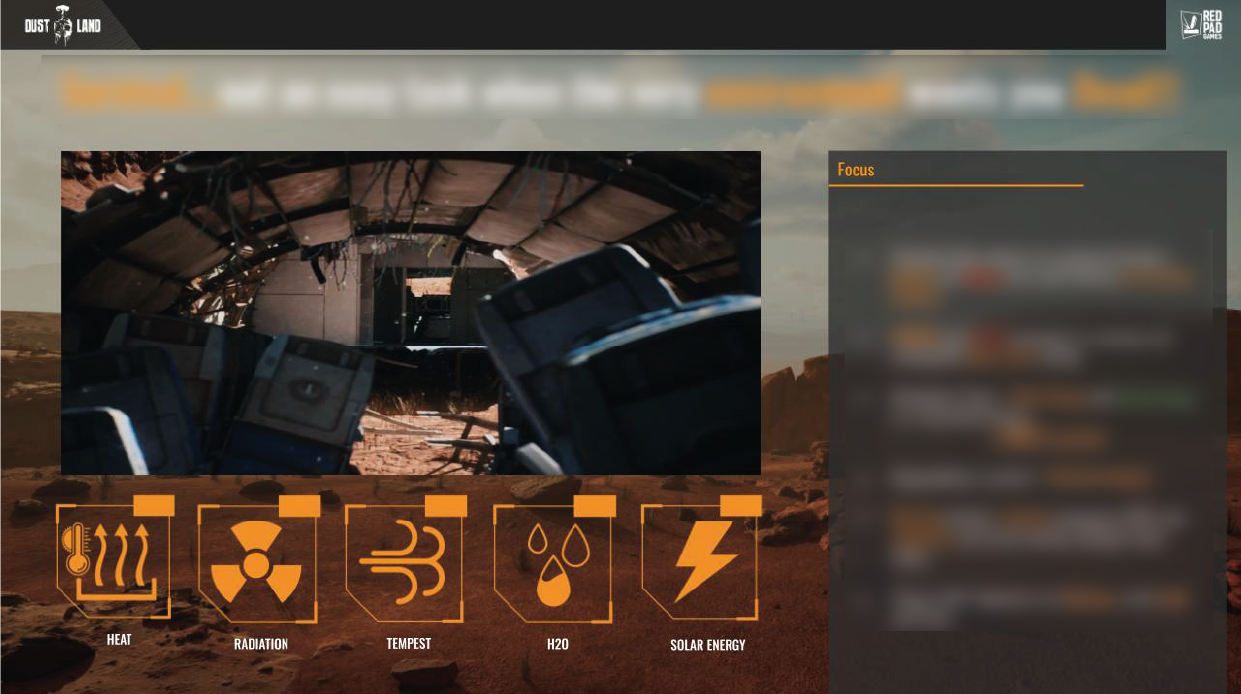Click the wrecked ship interior video thumbnail

point(410,312)
